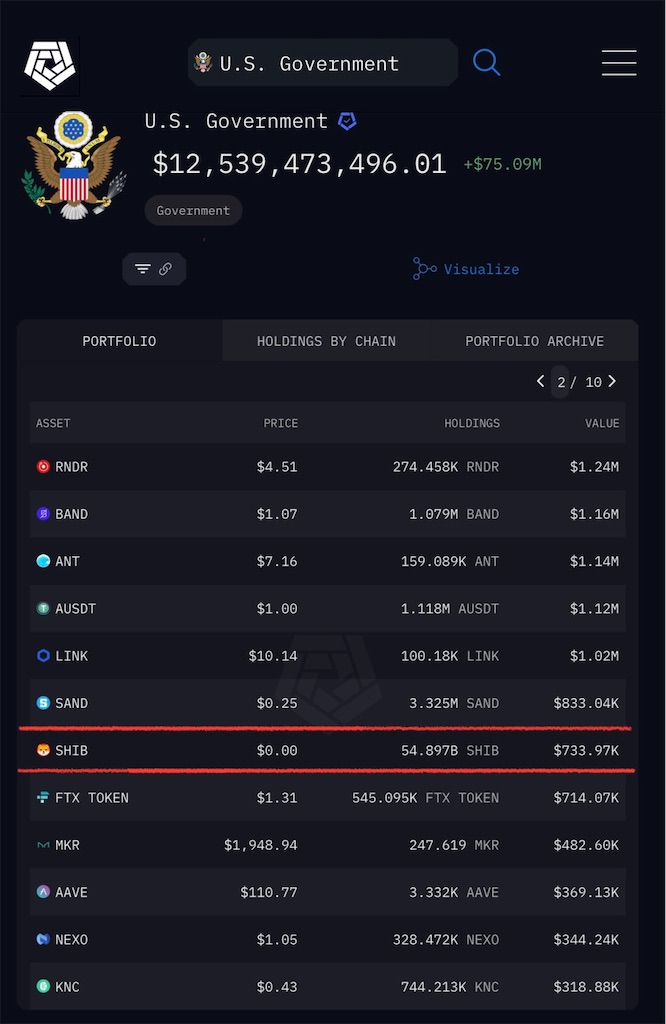Open the Portfolio Archive tab
The image size is (666, 1024).
pos(534,341)
